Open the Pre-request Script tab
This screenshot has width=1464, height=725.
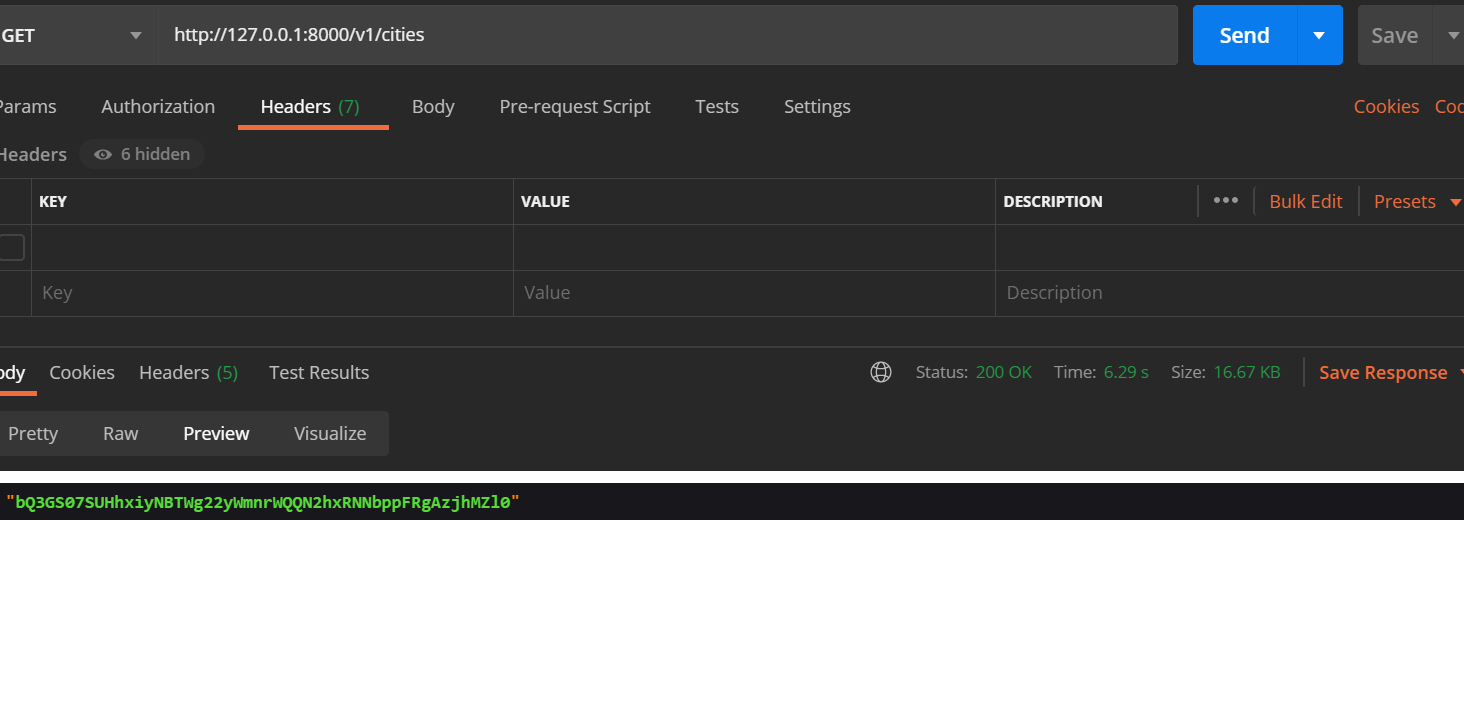(575, 106)
